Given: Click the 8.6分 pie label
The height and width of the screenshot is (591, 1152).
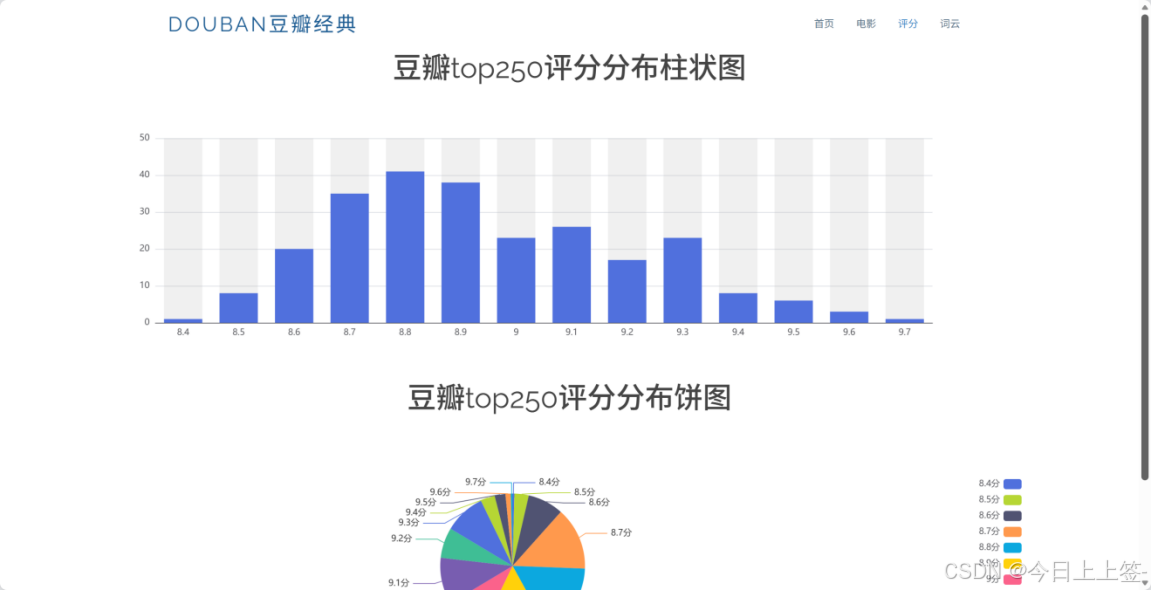Looking at the screenshot, I should pyautogui.click(x=599, y=503).
